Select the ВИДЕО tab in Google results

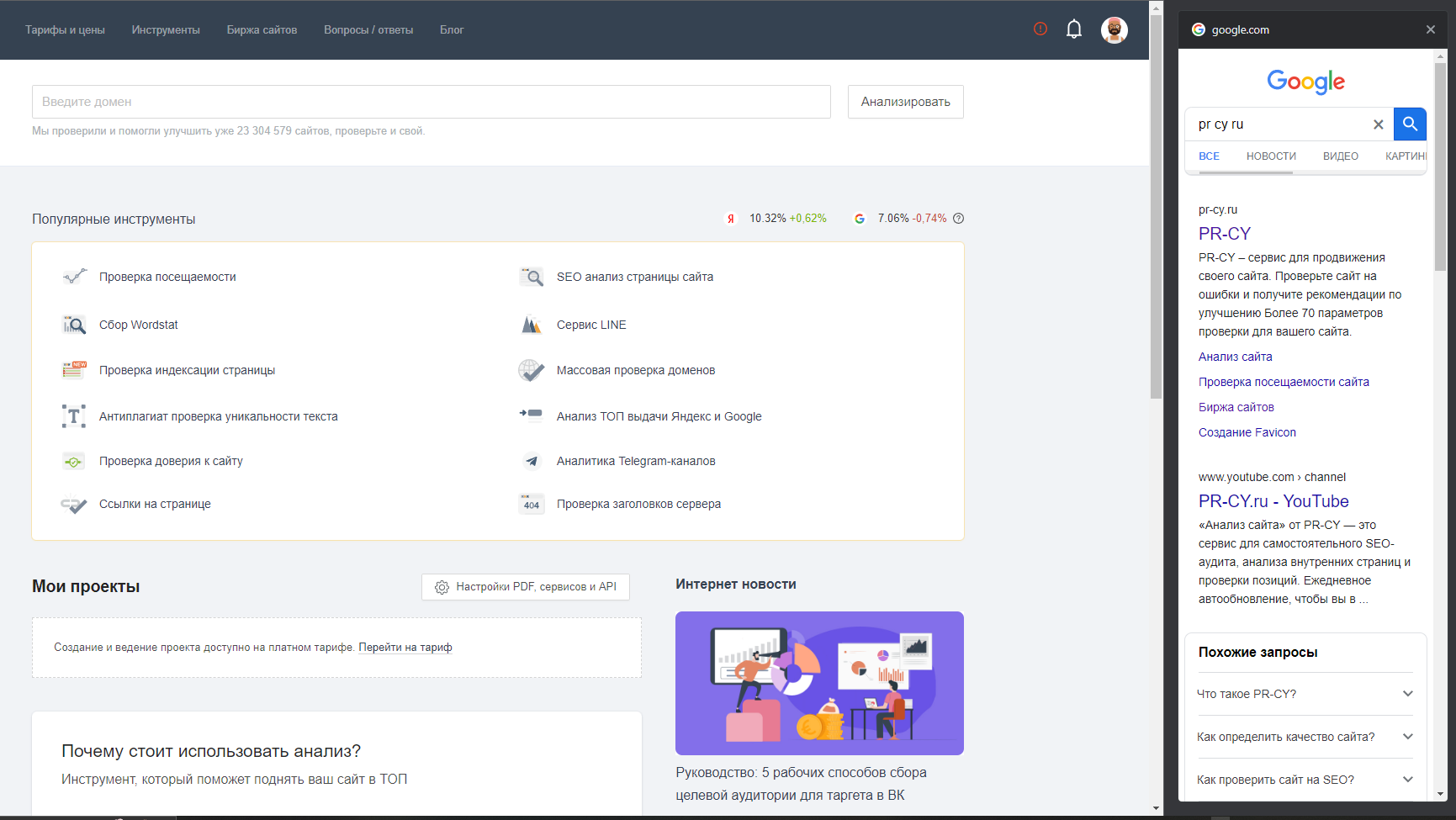pos(1340,156)
